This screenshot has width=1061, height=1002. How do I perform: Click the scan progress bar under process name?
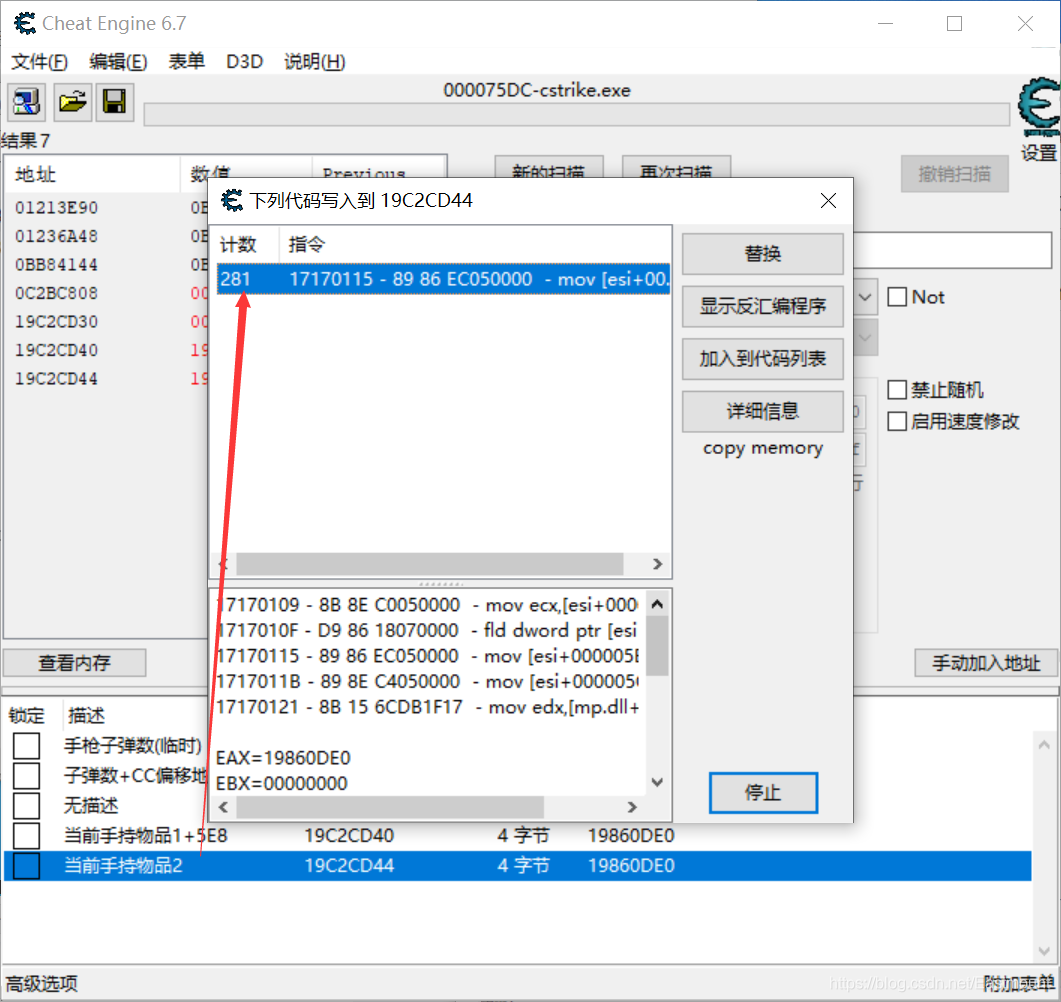577,114
